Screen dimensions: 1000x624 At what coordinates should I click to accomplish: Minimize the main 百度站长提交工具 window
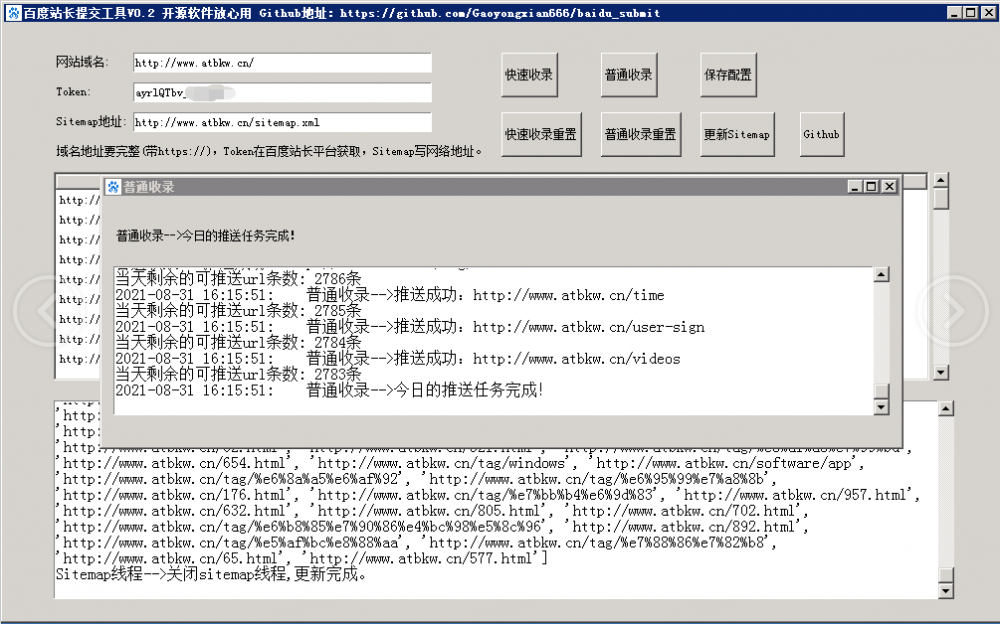tap(955, 12)
